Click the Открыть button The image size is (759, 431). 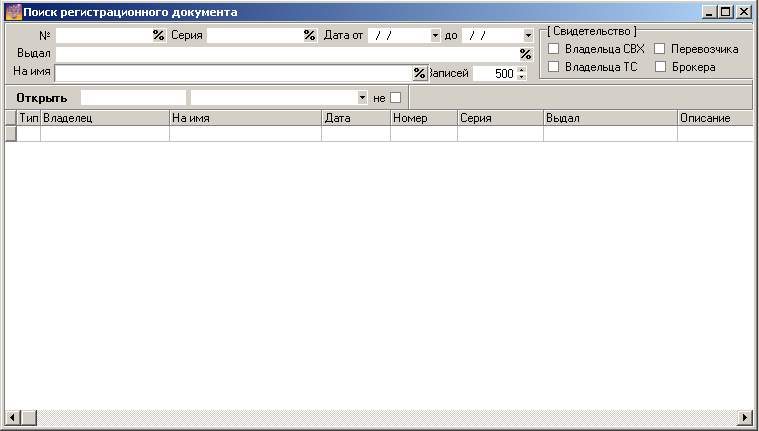42,98
